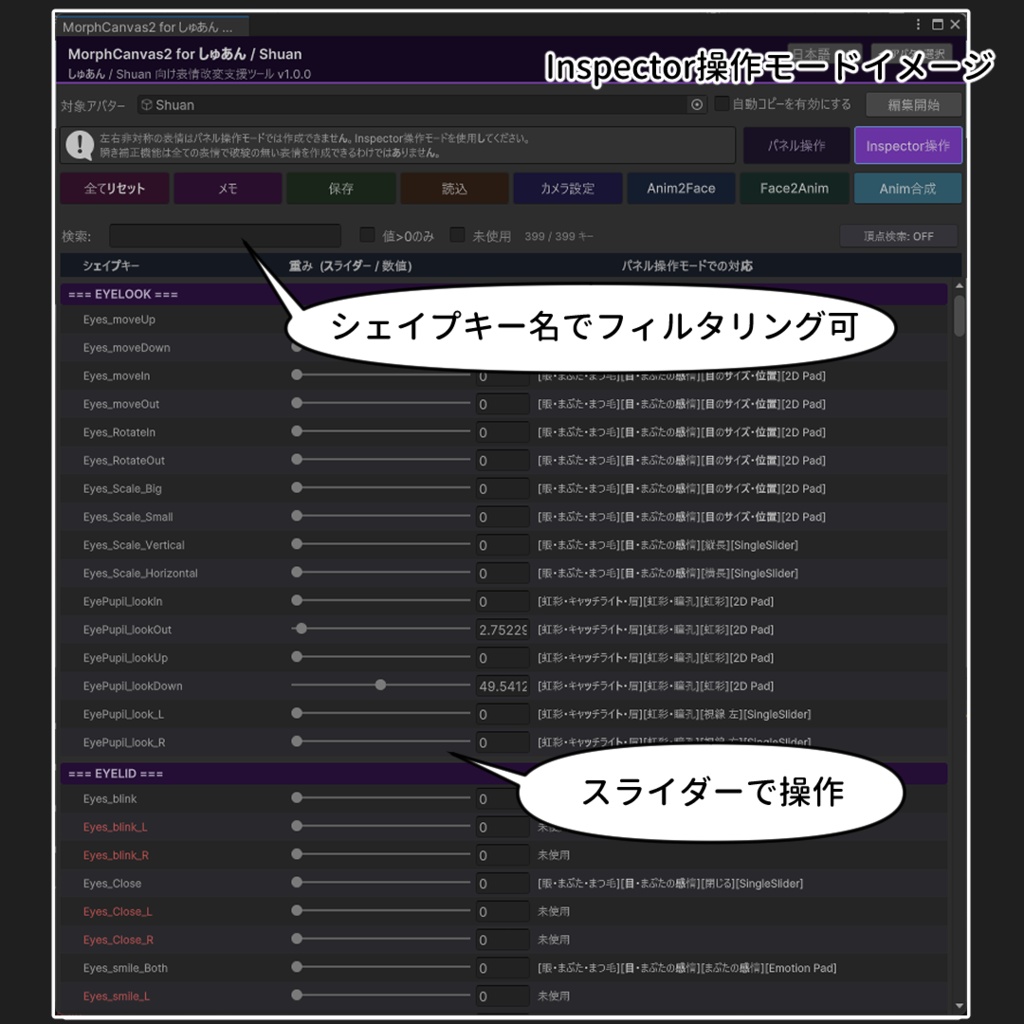Click the Shuan avatar object field
Viewport: 1024px width, 1024px height.
(x=422, y=104)
